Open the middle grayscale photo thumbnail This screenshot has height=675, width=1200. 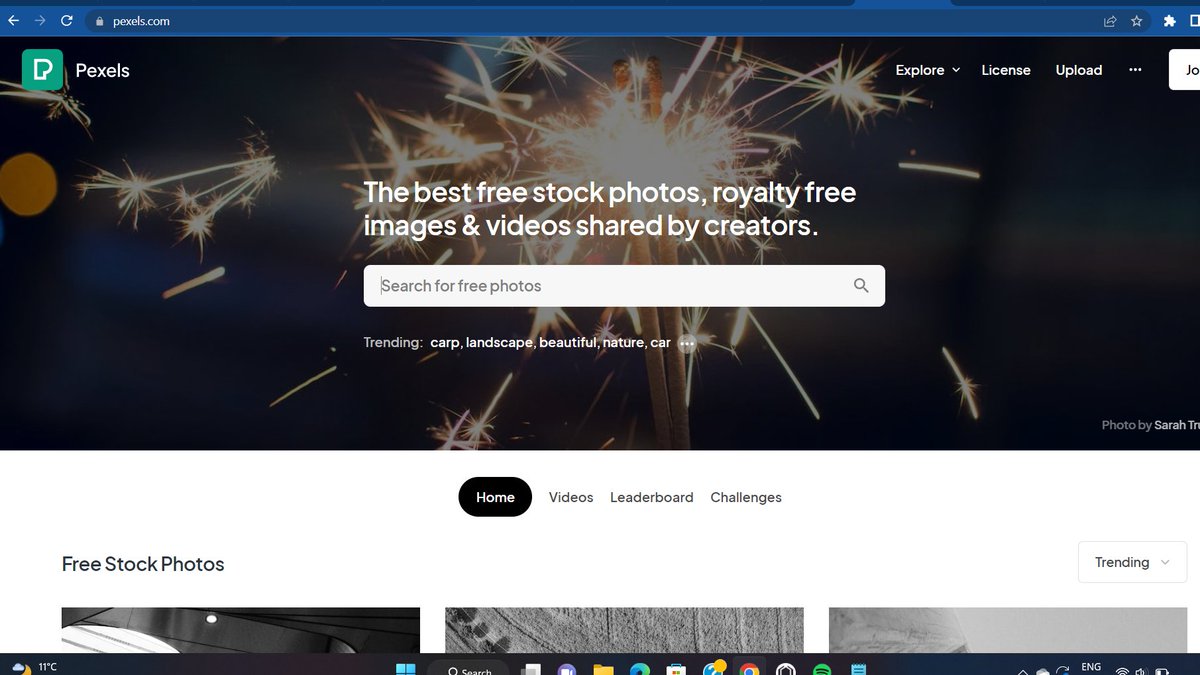click(624, 630)
